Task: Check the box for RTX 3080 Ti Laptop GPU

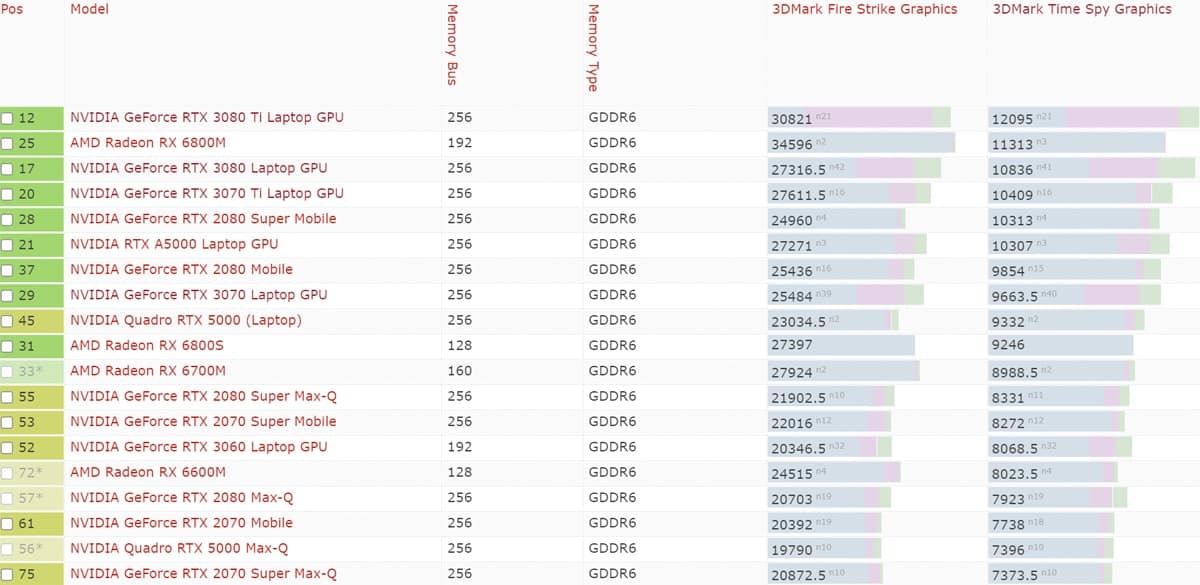Action: pos(9,118)
